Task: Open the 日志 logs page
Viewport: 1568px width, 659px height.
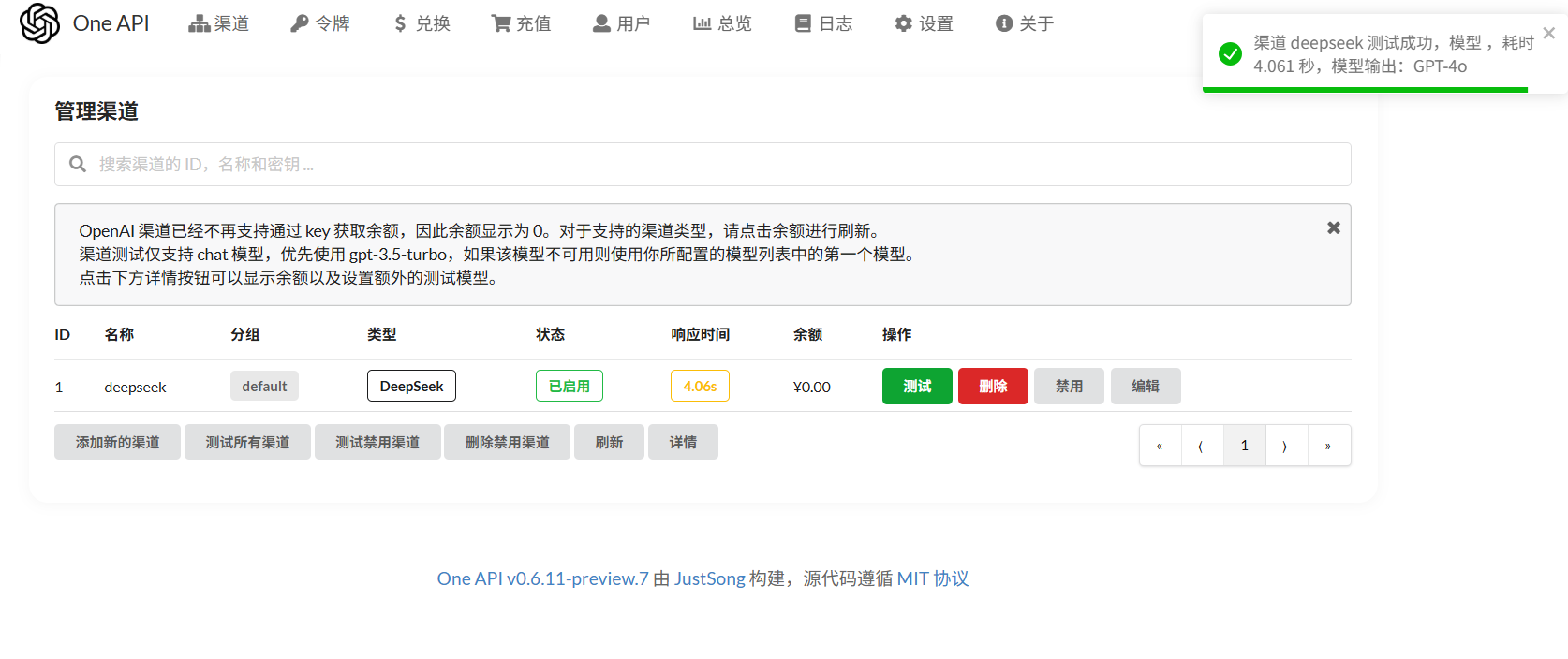Action: tap(823, 23)
